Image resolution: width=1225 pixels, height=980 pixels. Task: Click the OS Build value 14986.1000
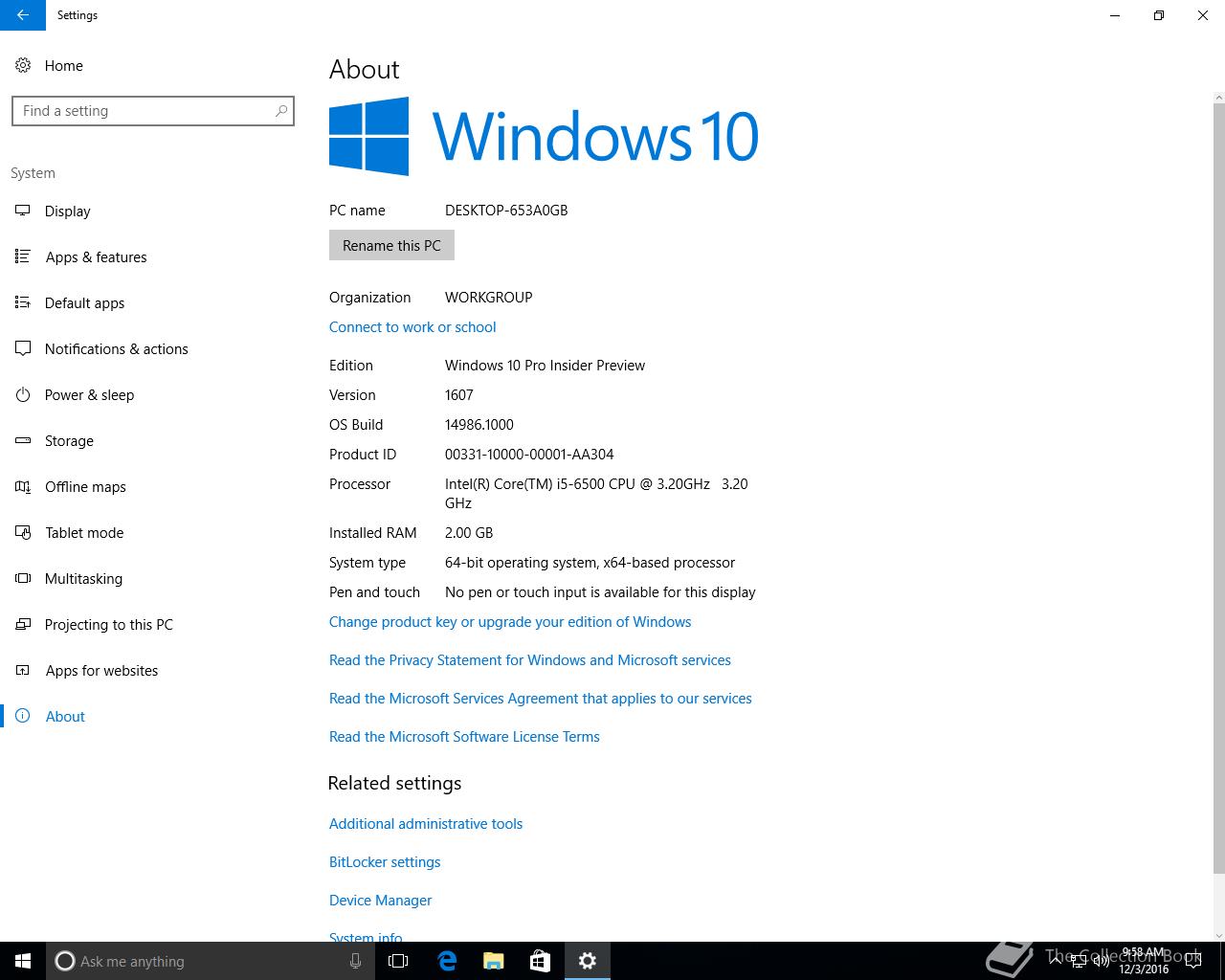point(479,424)
